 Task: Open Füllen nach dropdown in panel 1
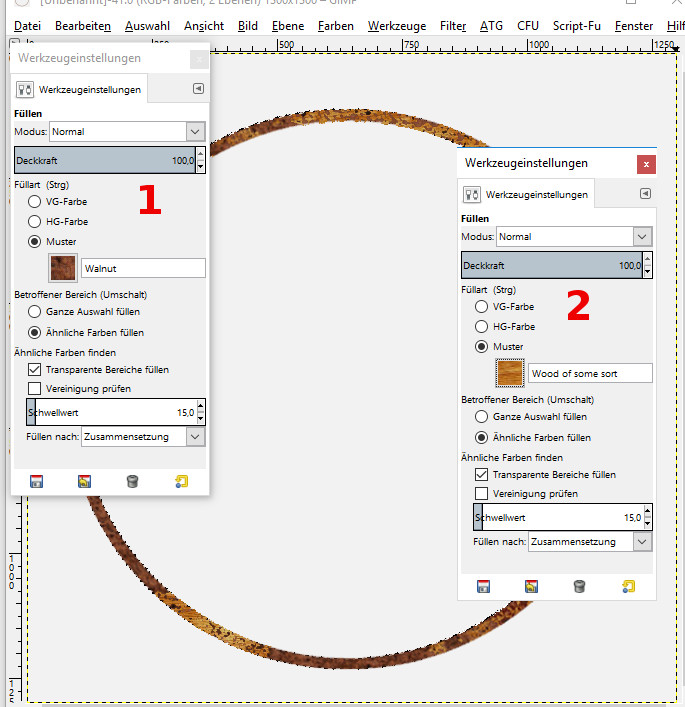[x=143, y=436]
